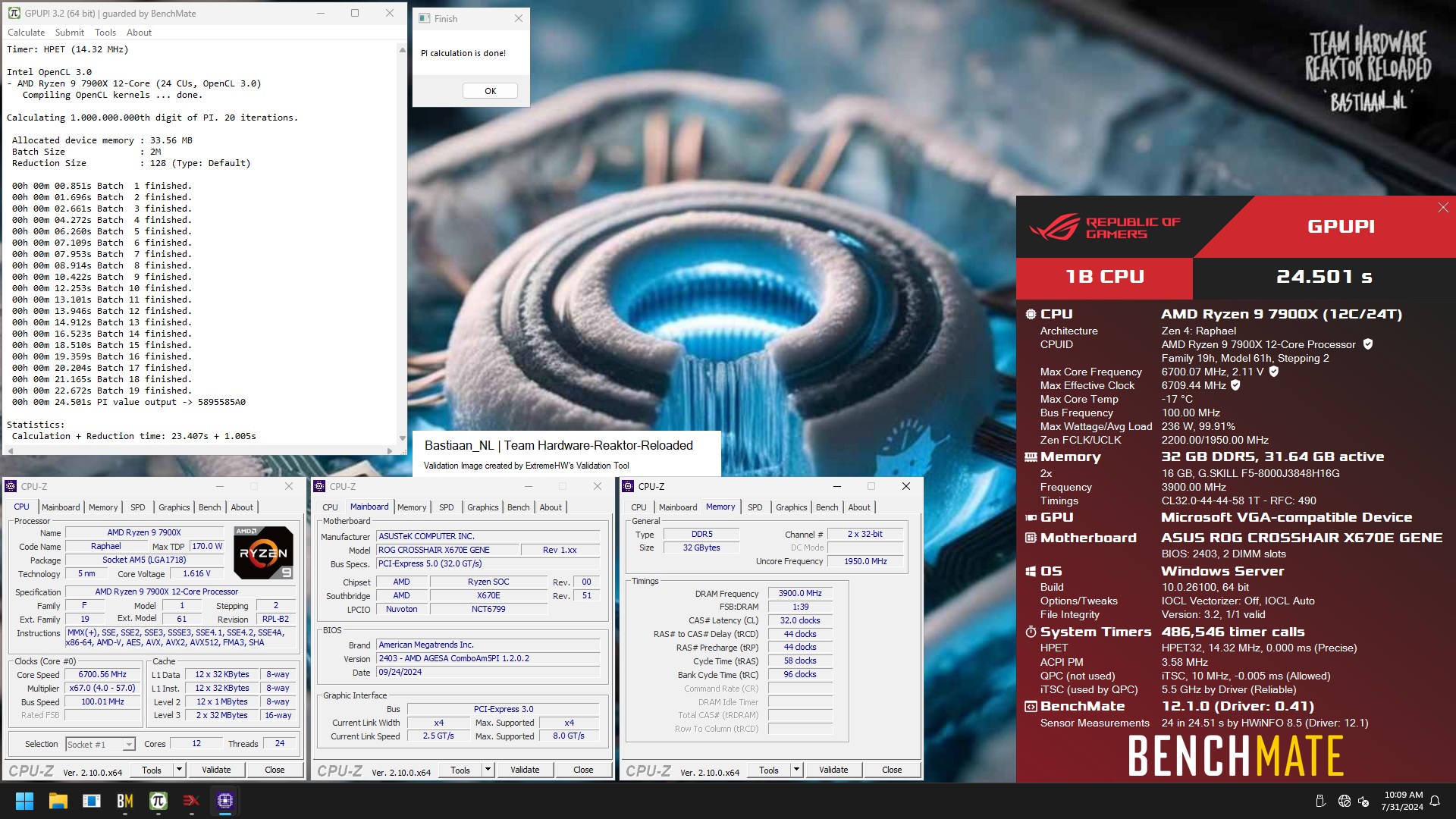Click verified shield next to Max Effective Clock
The height and width of the screenshot is (819, 1456).
coord(1235,385)
